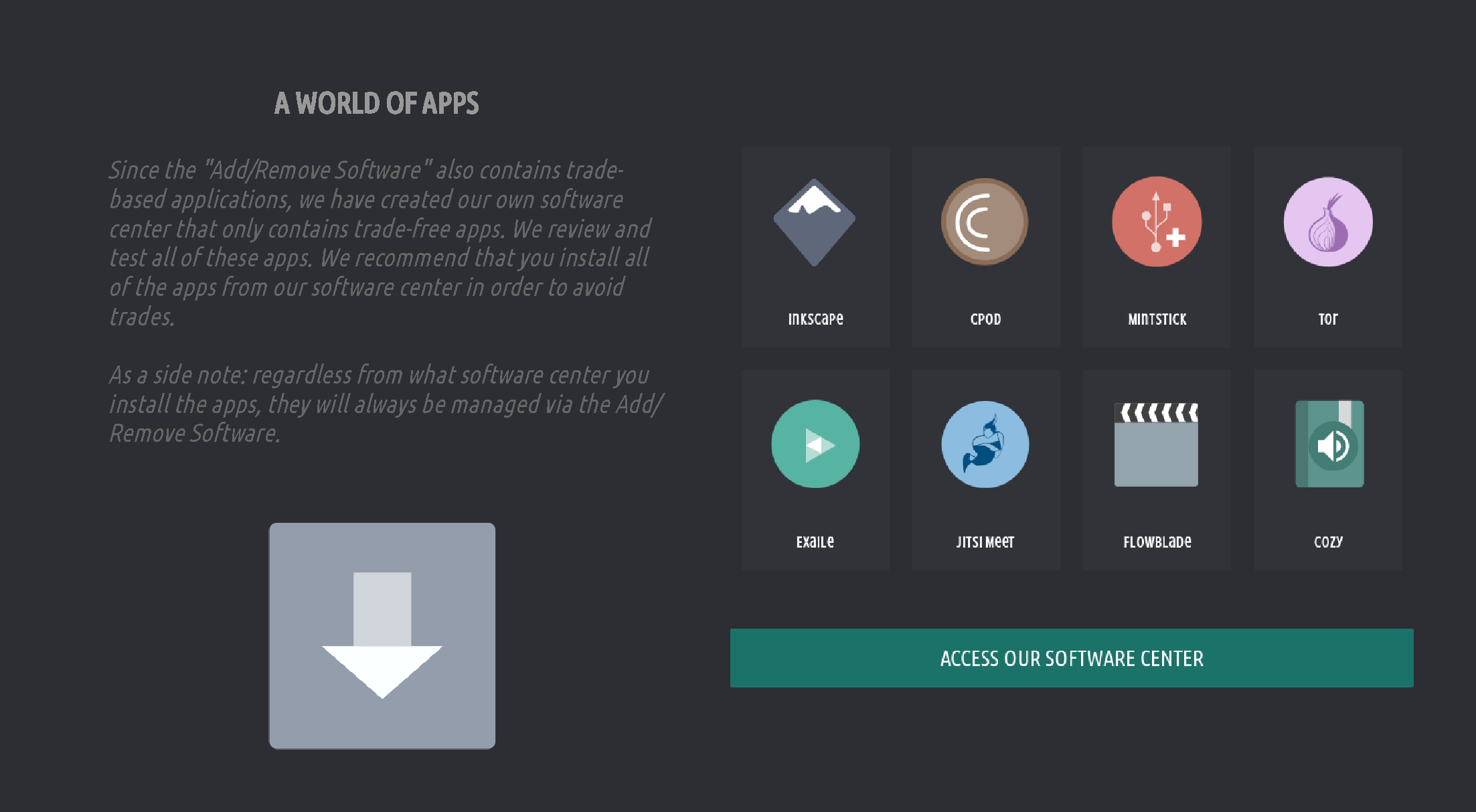Select the blue Jitsi Meet icon
Viewport: 1476px width, 812px height.
(985, 444)
